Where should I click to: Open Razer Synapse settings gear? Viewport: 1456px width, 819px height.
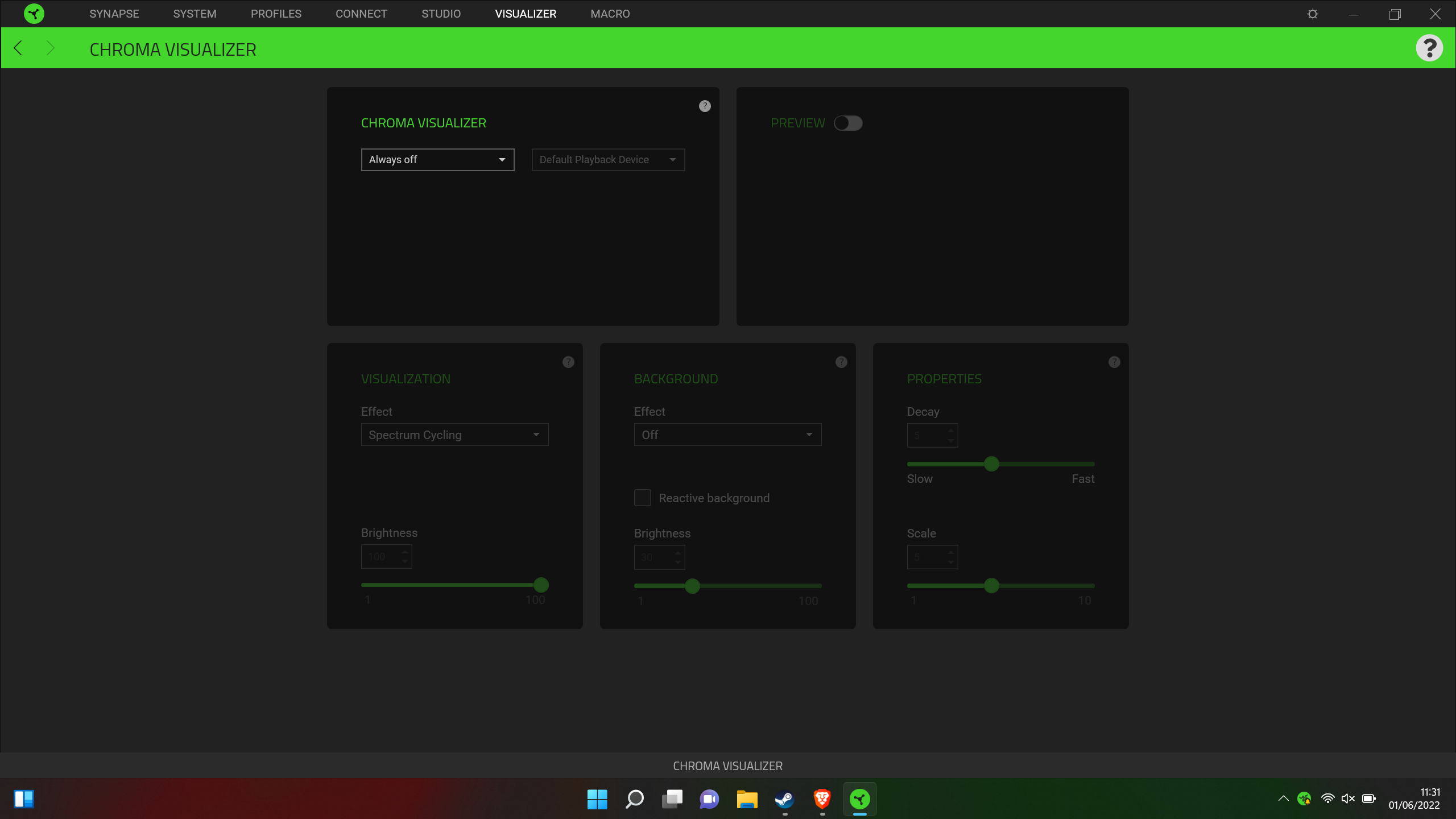[x=1313, y=13]
